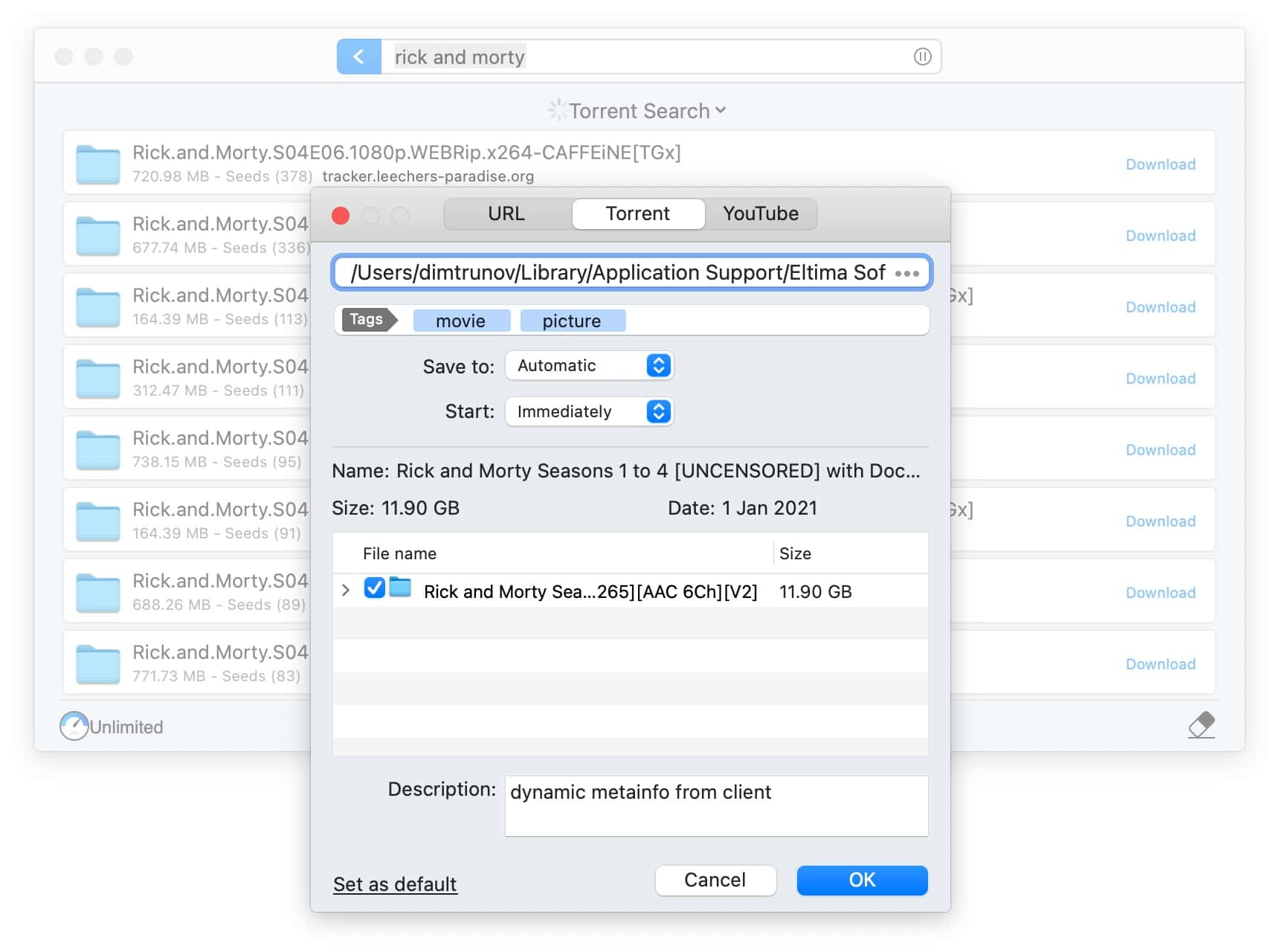The height and width of the screenshot is (952, 1279).
Task: Download the 720.98 MB S04E06 torrent
Action: coord(1160,164)
